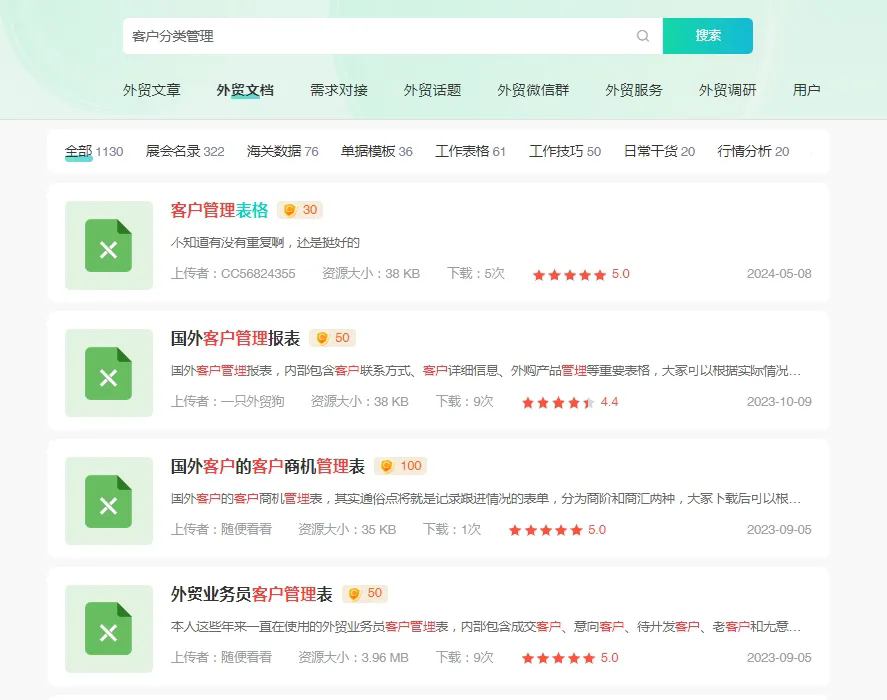Click the 100 coin badge icon
887x700 pixels.
[x=401, y=466]
